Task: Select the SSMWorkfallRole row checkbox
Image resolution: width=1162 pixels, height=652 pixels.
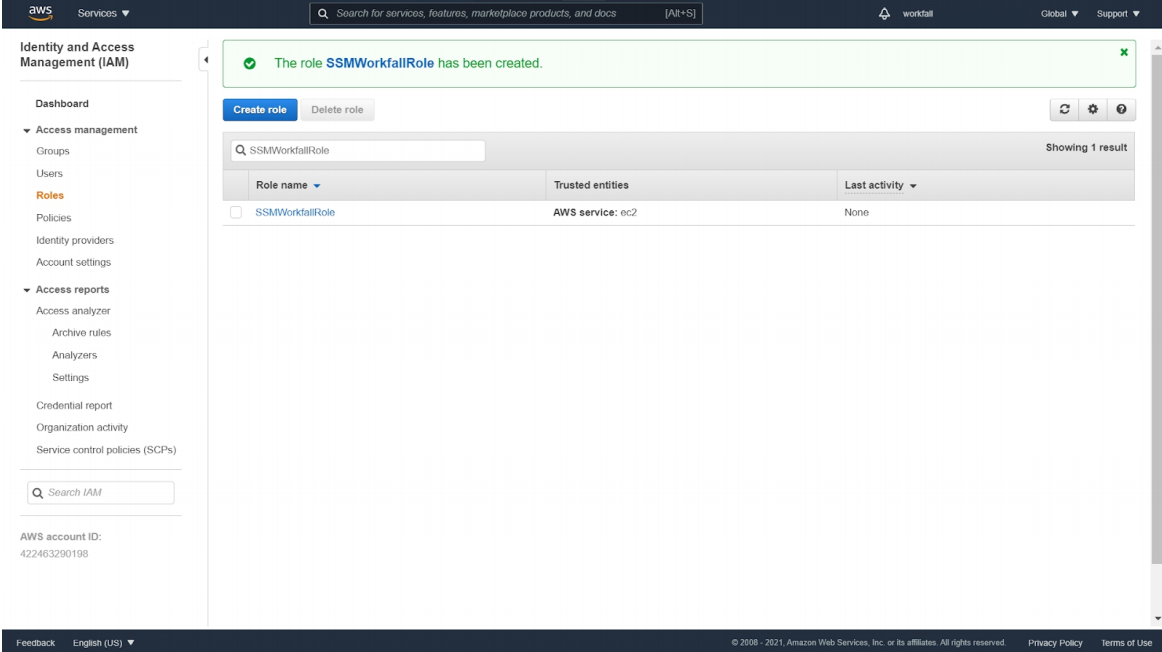Action: click(x=236, y=213)
